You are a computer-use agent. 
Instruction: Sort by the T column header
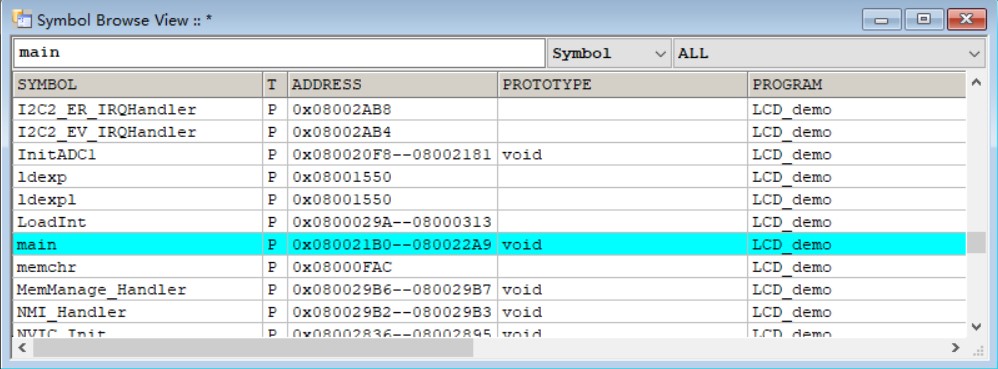275,85
